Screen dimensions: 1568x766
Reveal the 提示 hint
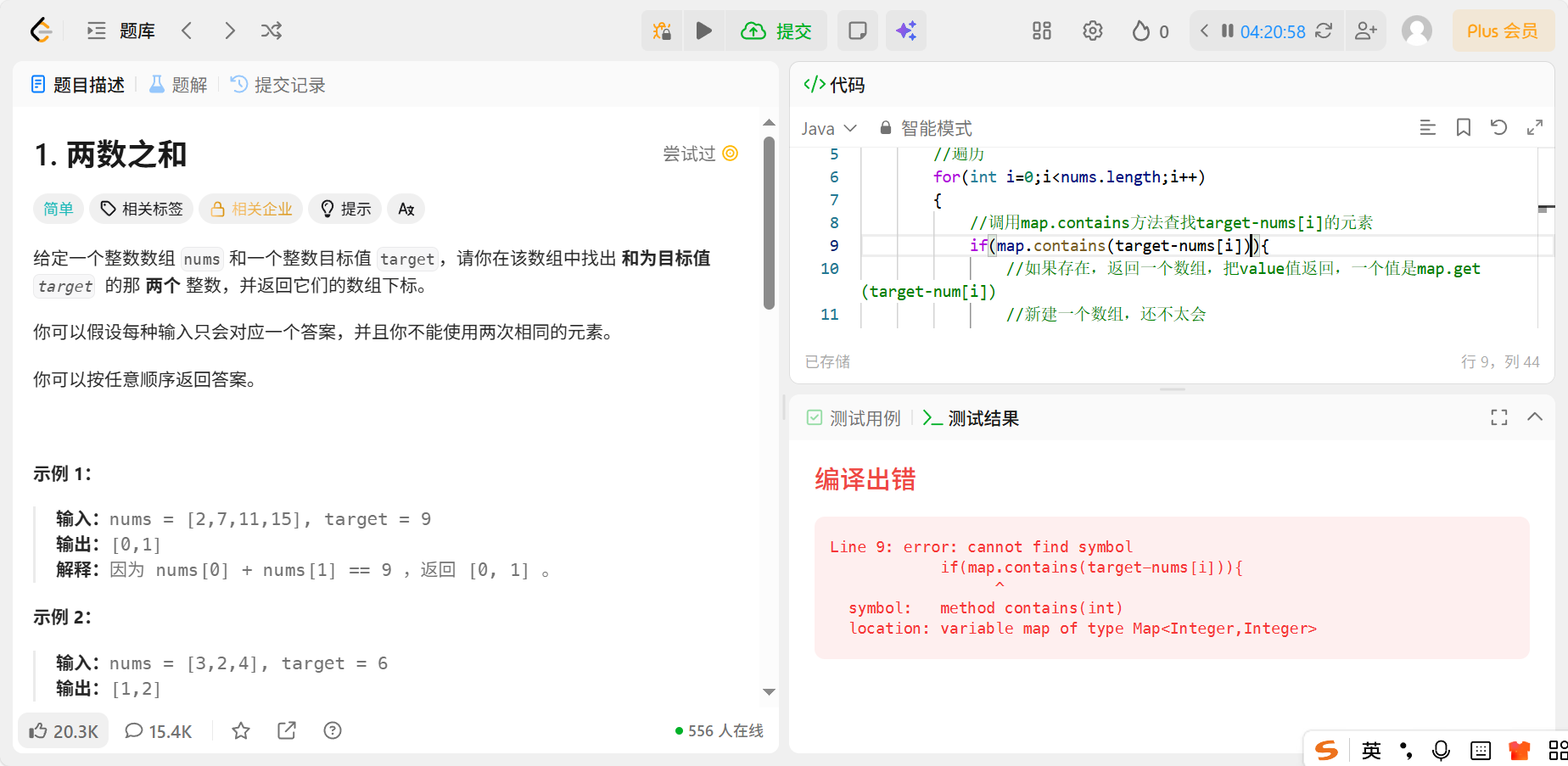[x=345, y=209]
